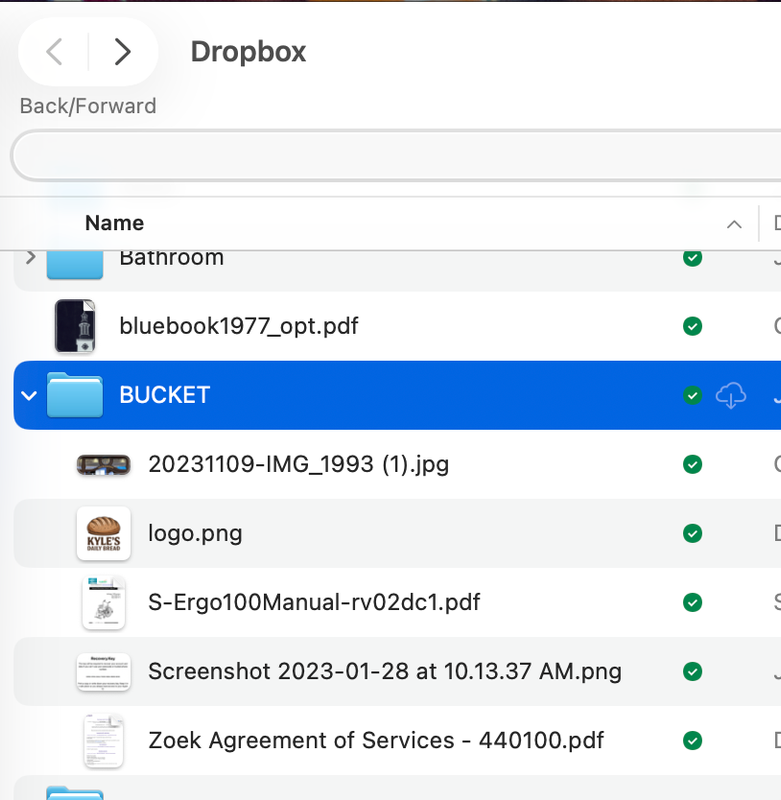Click sync status checkmark for bluebook1977_opt.pdf

click(x=692, y=326)
